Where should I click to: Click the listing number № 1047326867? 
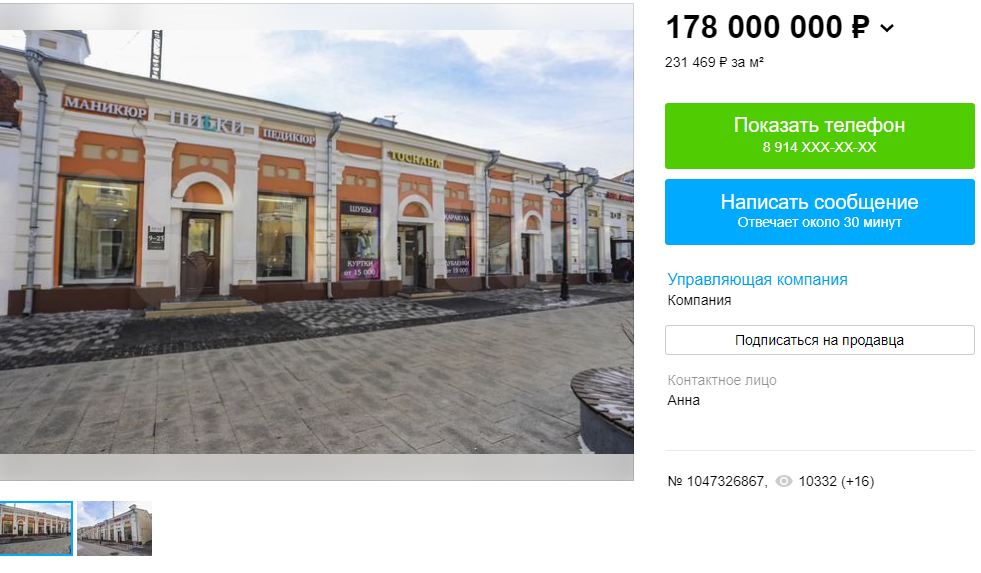(716, 481)
